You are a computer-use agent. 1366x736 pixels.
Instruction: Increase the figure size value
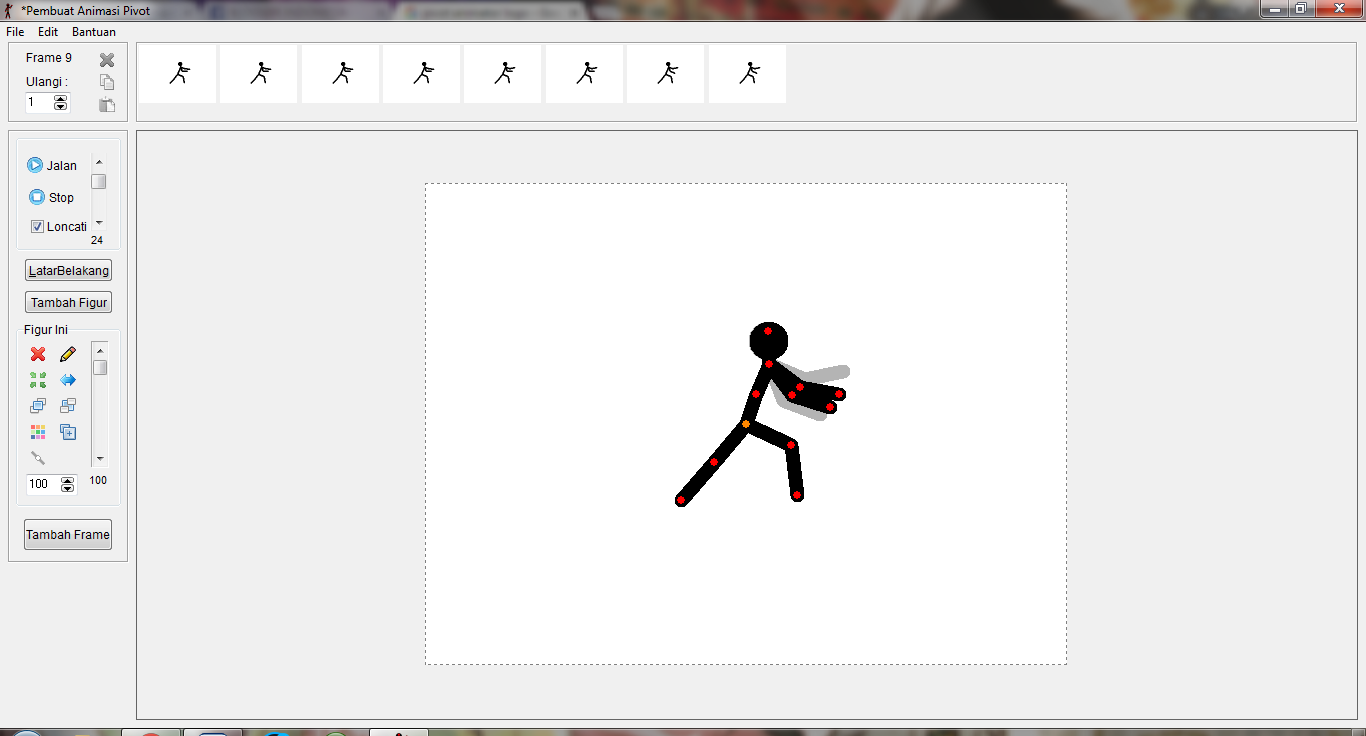[67, 480]
